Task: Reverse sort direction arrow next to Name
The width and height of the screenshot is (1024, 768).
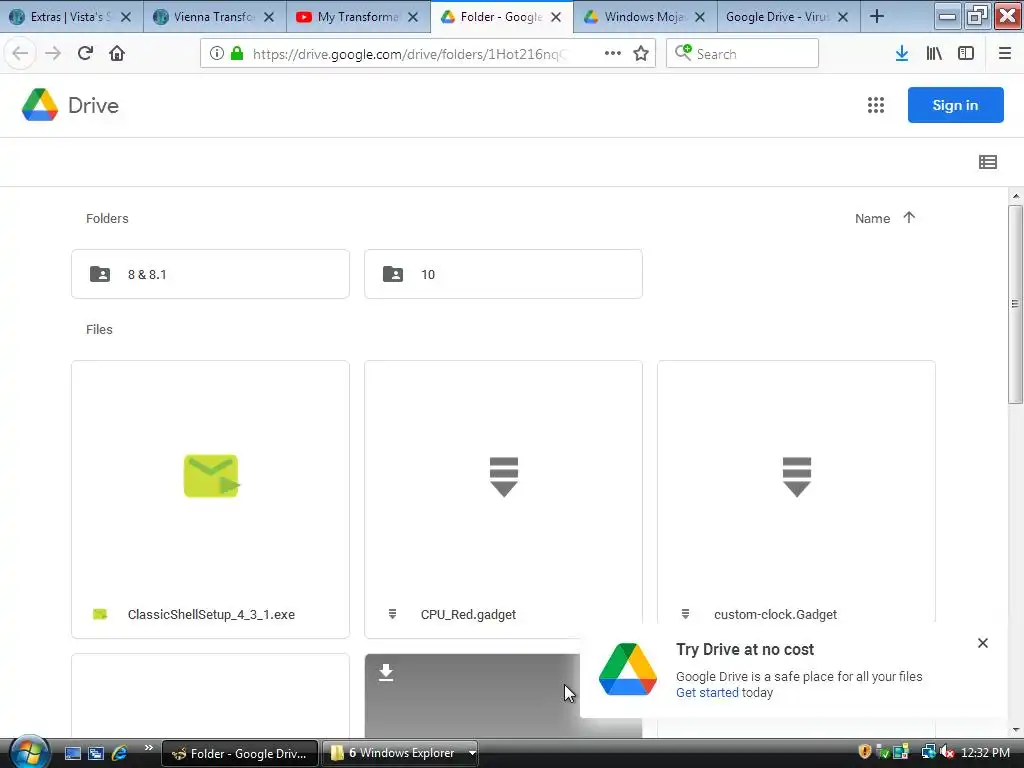Action: pos(909,217)
